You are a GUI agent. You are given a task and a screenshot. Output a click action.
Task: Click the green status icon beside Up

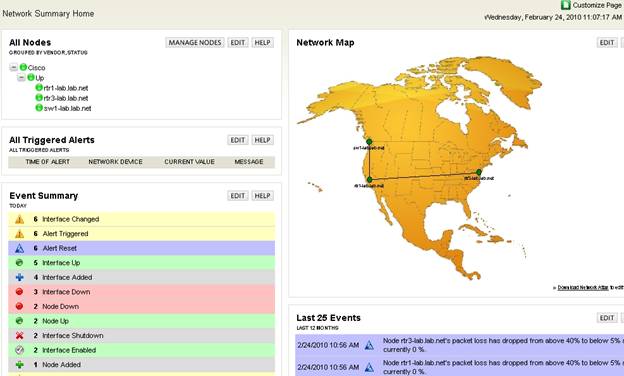pyautogui.click(x=31, y=78)
